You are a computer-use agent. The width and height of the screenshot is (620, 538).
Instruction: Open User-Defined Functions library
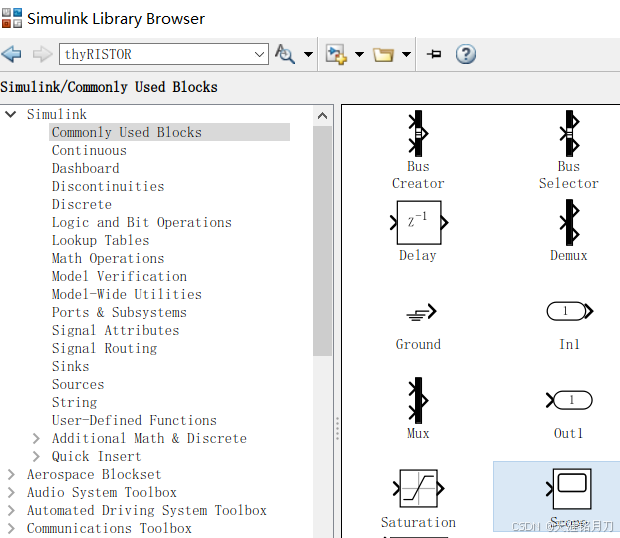coord(134,420)
